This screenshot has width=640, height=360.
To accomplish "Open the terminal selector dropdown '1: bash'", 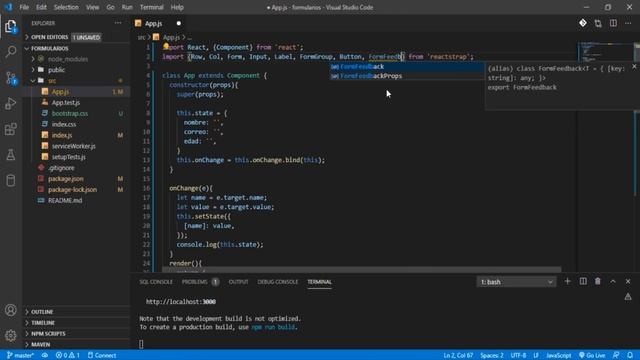I will point(516,282).
